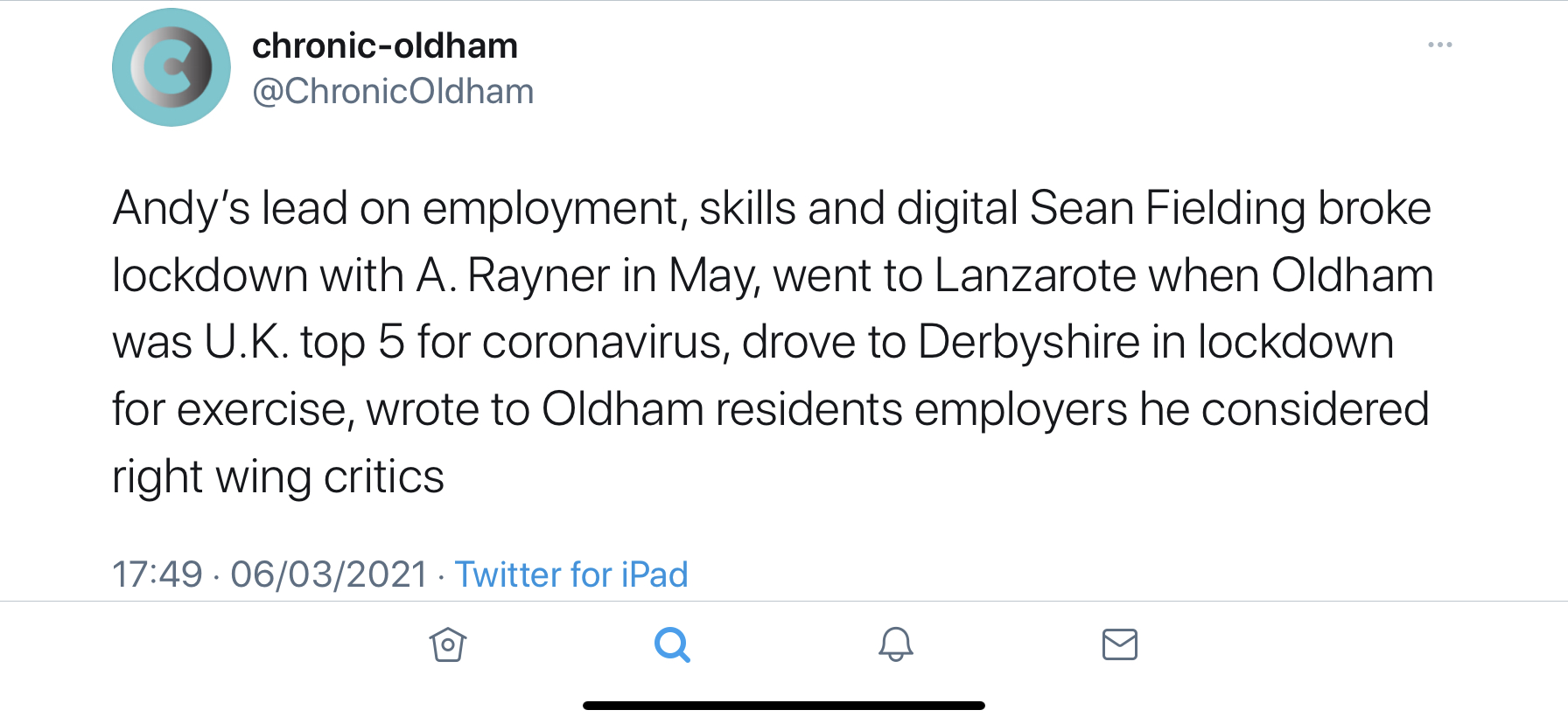1568x724 pixels.
Task: Click the word 'coronavirus' in tweet
Action: click(605, 342)
